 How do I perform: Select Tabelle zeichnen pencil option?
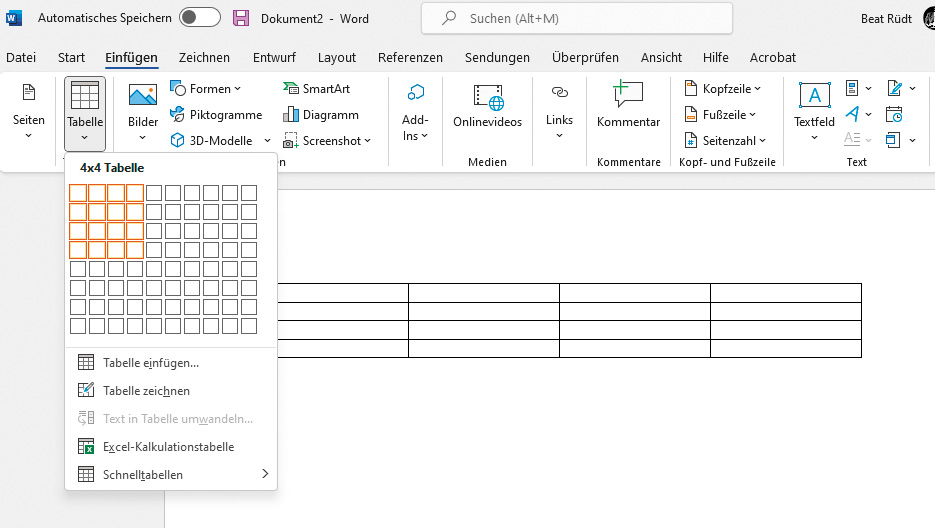tap(146, 391)
